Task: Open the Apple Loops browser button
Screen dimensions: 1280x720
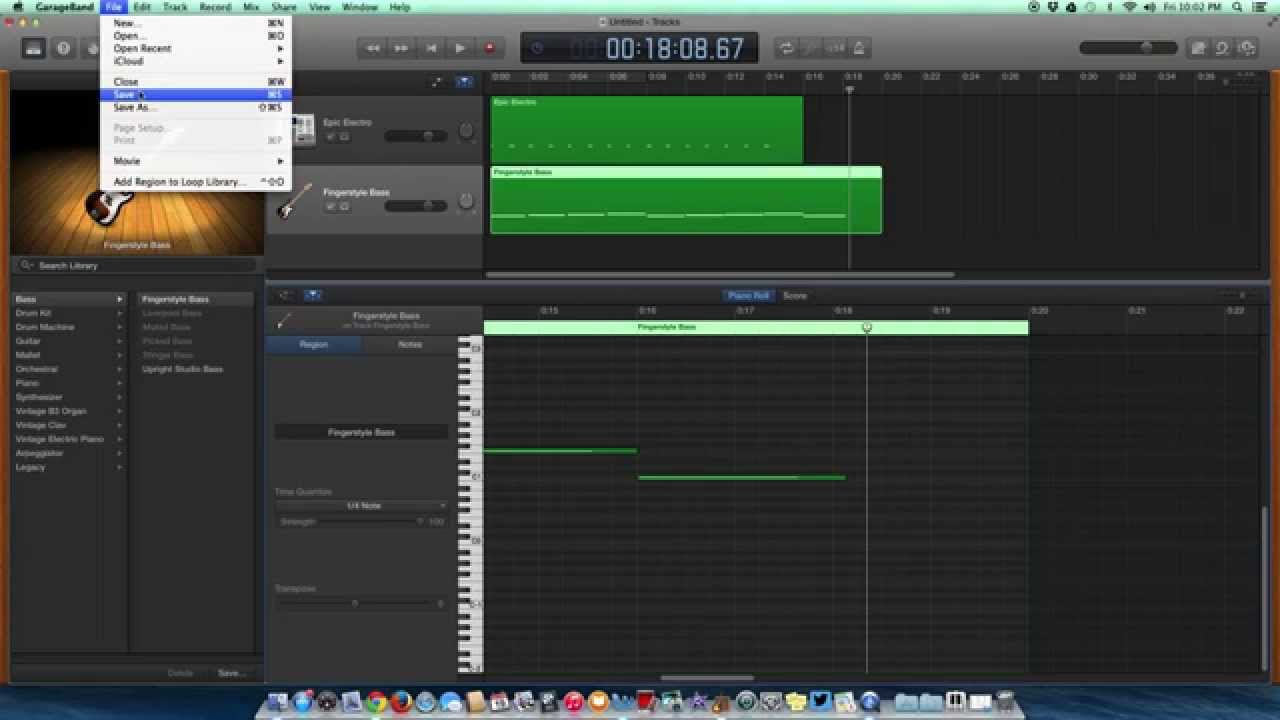Action: coord(1222,47)
